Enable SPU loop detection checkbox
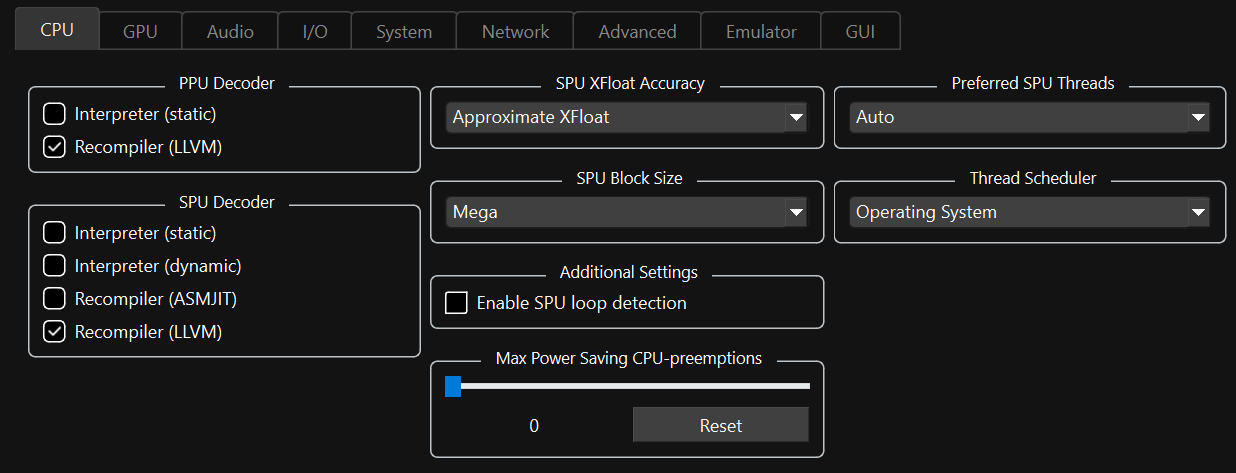The width and height of the screenshot is (1236, 473). [x=457, y=303]
